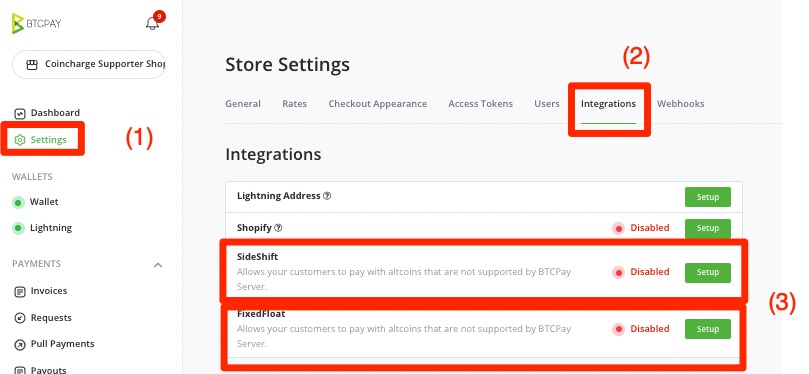Open the Requests icon in sidebar
809x374 pixels.
tap(20, 318)
